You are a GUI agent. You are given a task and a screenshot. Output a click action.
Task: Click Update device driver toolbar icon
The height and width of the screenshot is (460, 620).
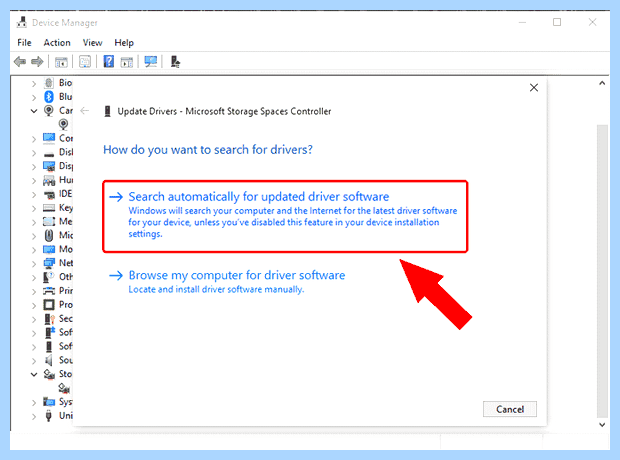(175, 62)
